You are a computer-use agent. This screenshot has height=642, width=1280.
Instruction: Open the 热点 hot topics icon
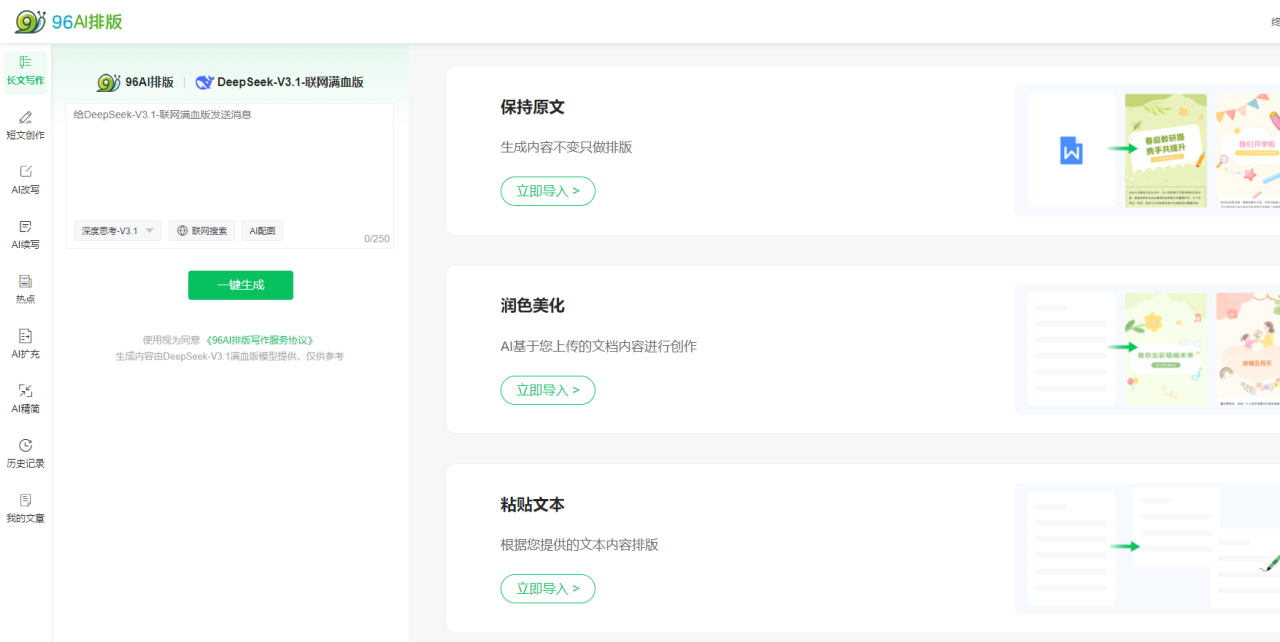coord(25,282)
